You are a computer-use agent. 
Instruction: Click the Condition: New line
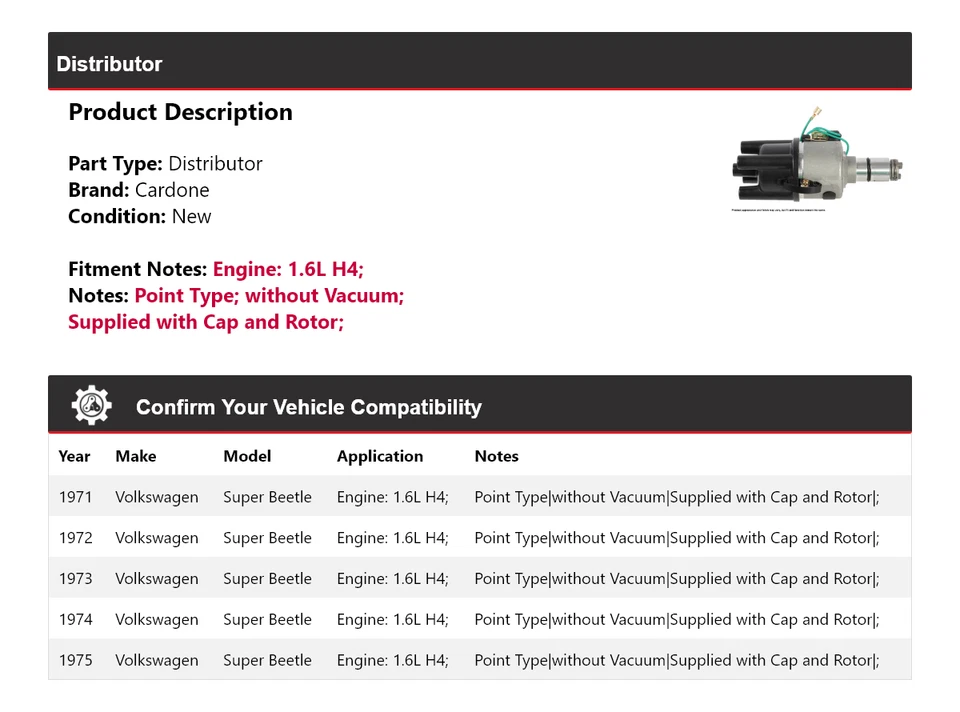pyautogui.click(x=140, y=216)
